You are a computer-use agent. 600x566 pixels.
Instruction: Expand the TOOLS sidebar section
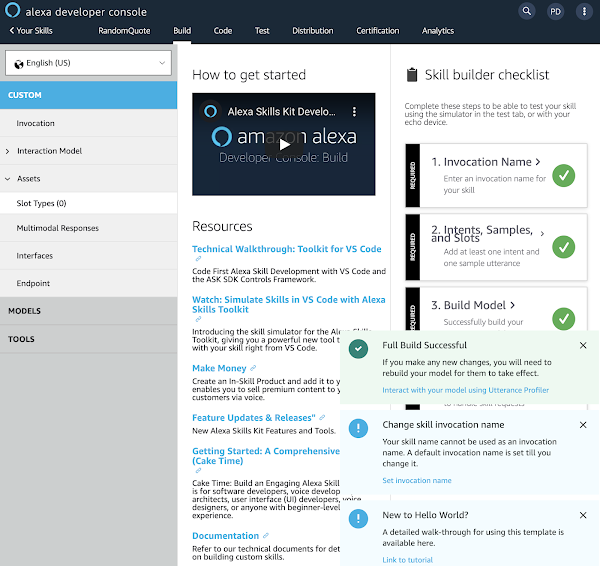coord(88,339)
